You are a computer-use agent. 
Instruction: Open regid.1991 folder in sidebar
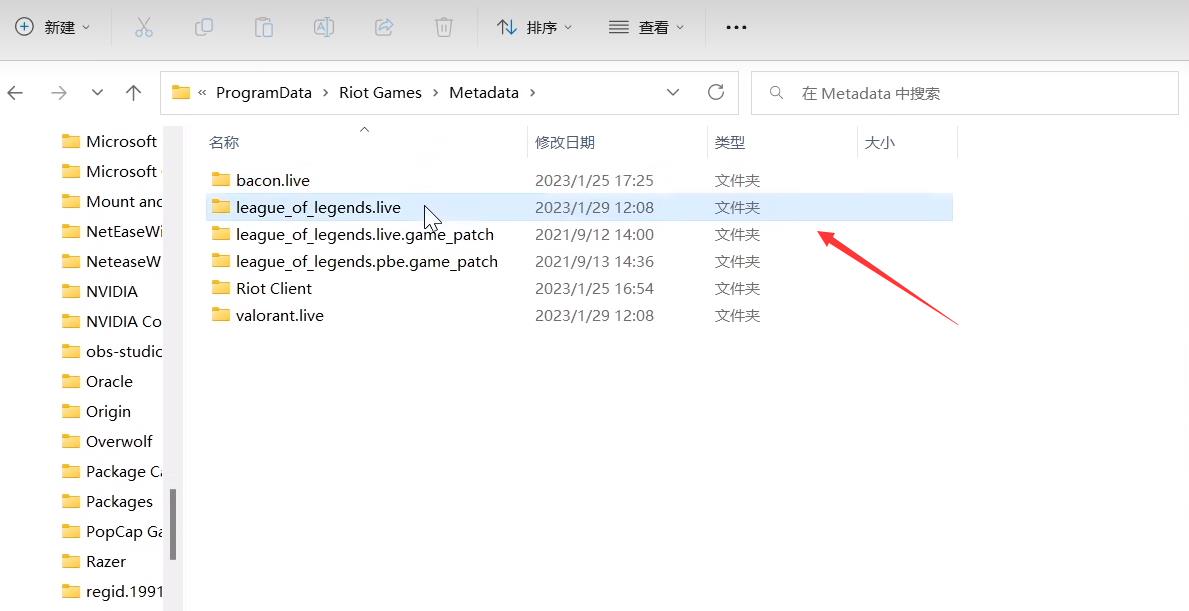[111, 591]
